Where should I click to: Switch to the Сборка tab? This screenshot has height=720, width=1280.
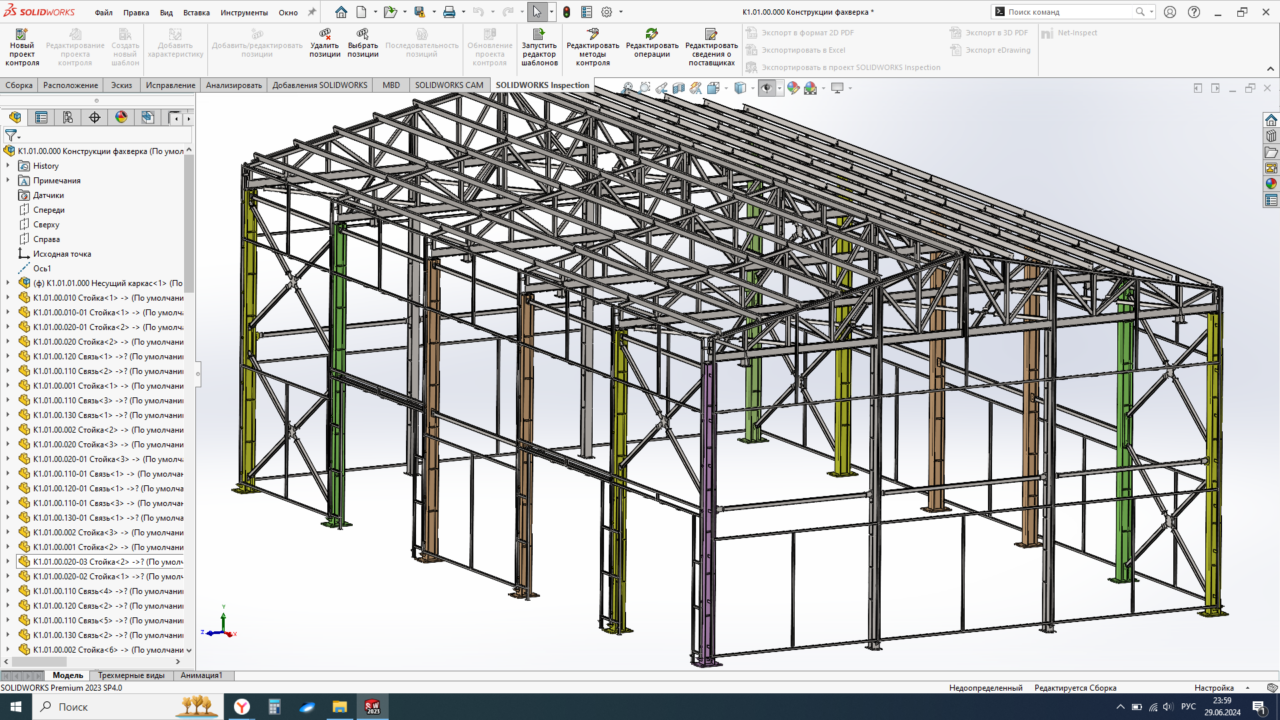[x=19, y=85]
